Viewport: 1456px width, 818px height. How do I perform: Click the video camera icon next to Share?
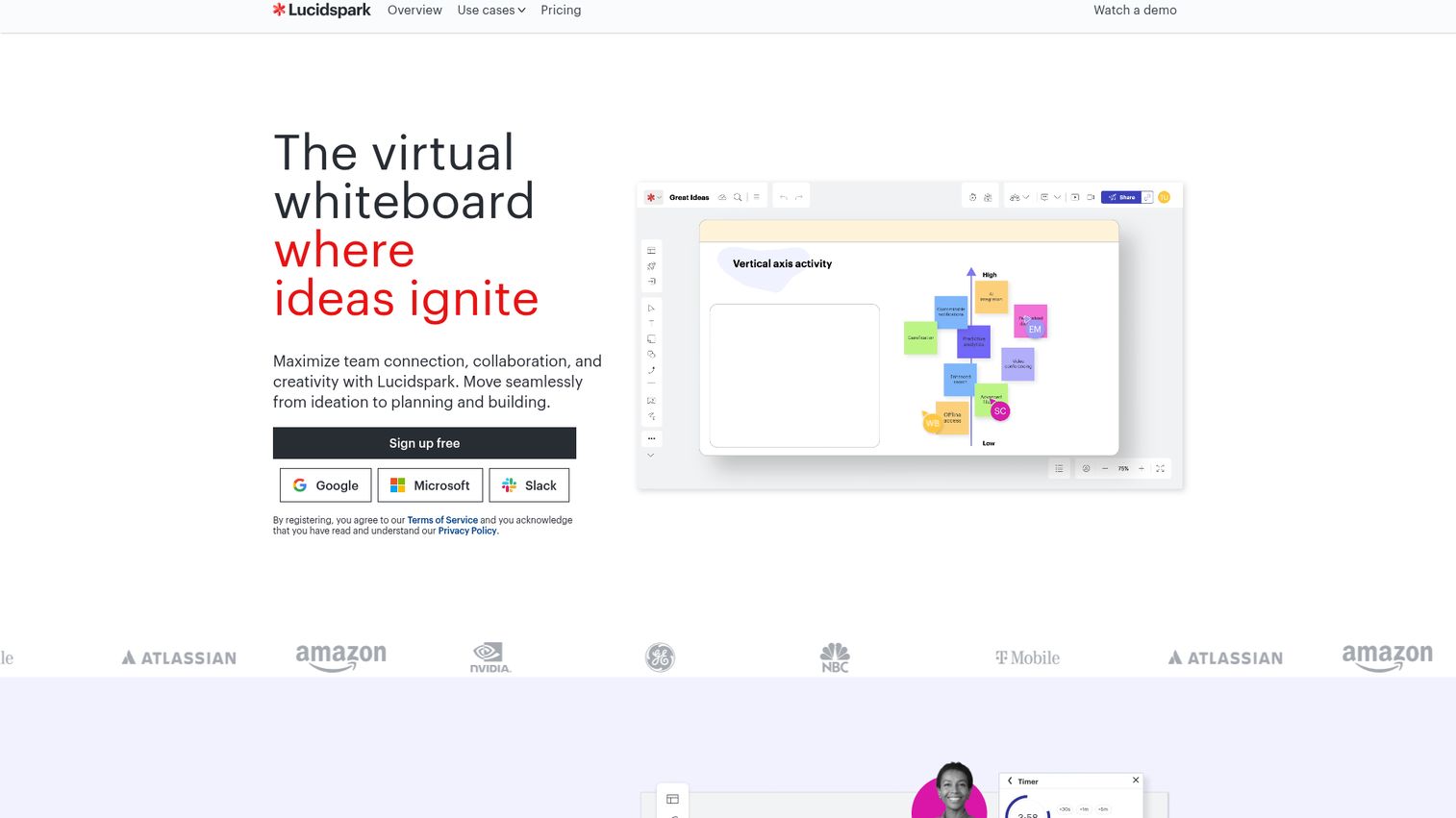[x=1091, y=197]
